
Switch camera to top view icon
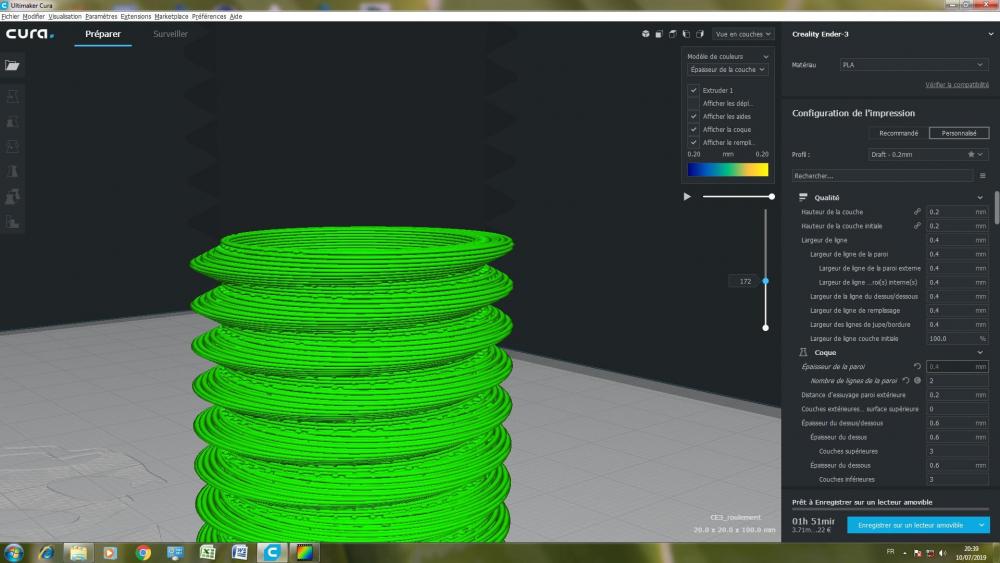coord(672,34)
